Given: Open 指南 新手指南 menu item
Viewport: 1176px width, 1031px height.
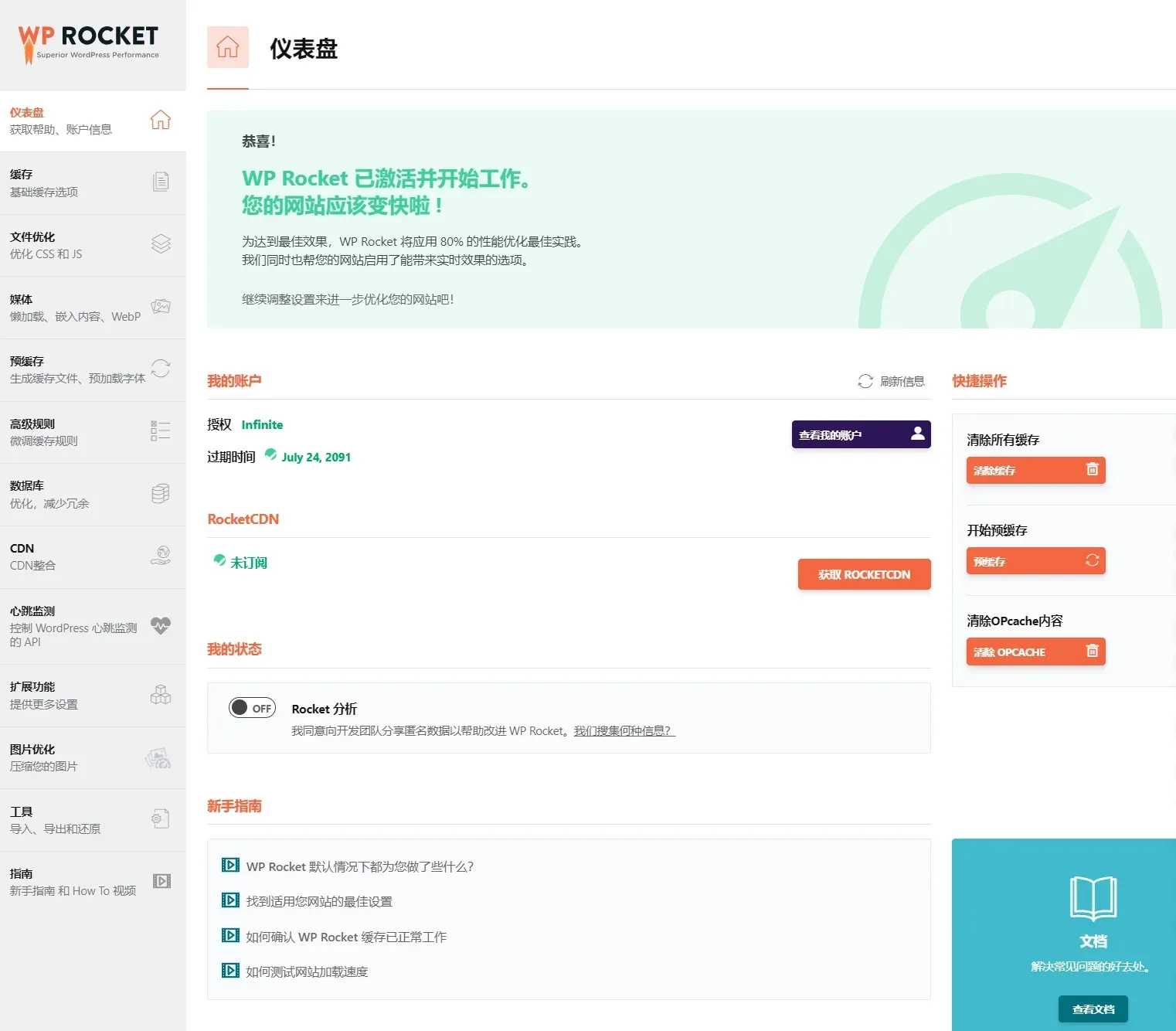Looking at the screenshot, I should [93, 883].
